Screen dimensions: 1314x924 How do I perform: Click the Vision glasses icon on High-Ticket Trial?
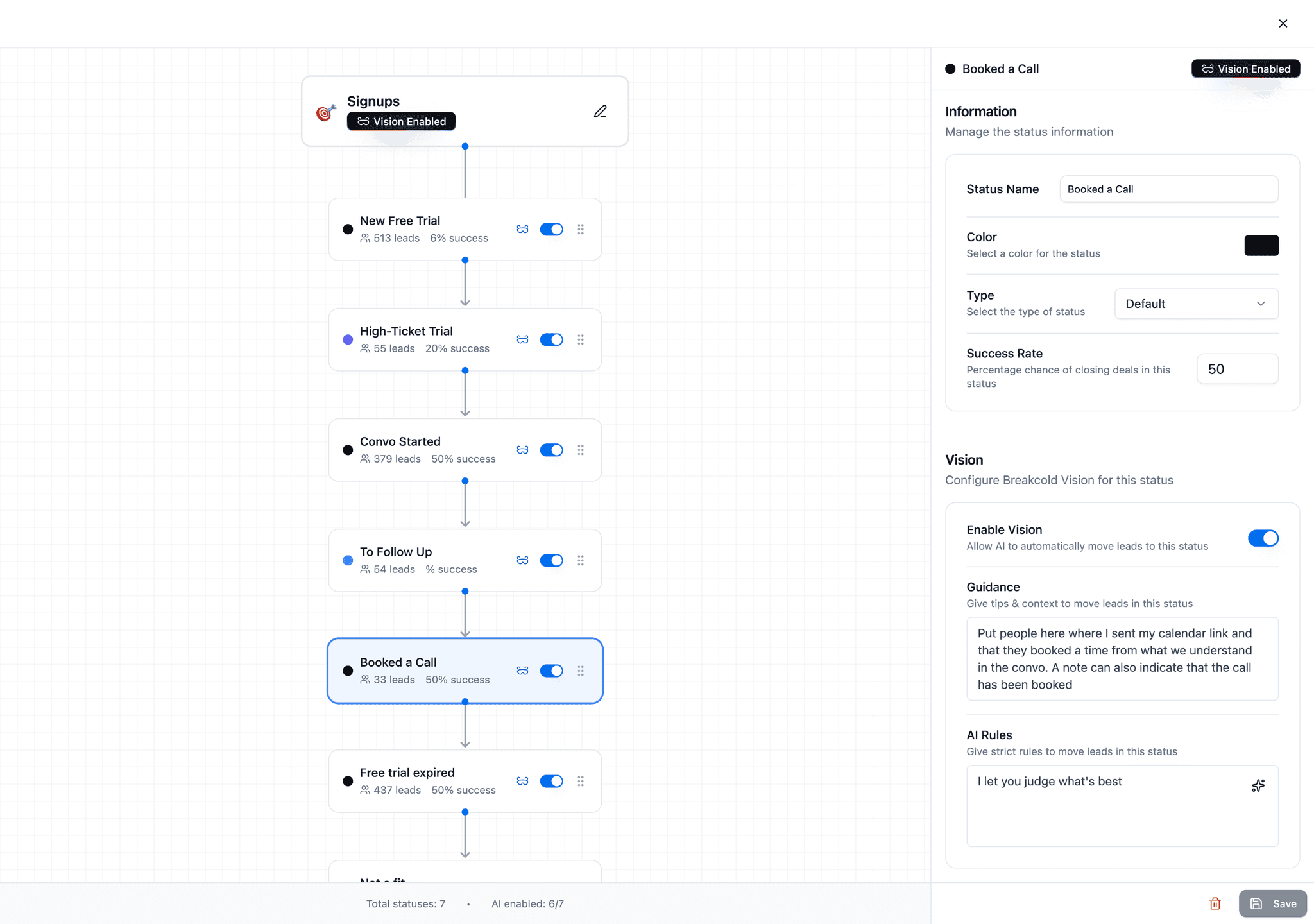tap(522, 339)
